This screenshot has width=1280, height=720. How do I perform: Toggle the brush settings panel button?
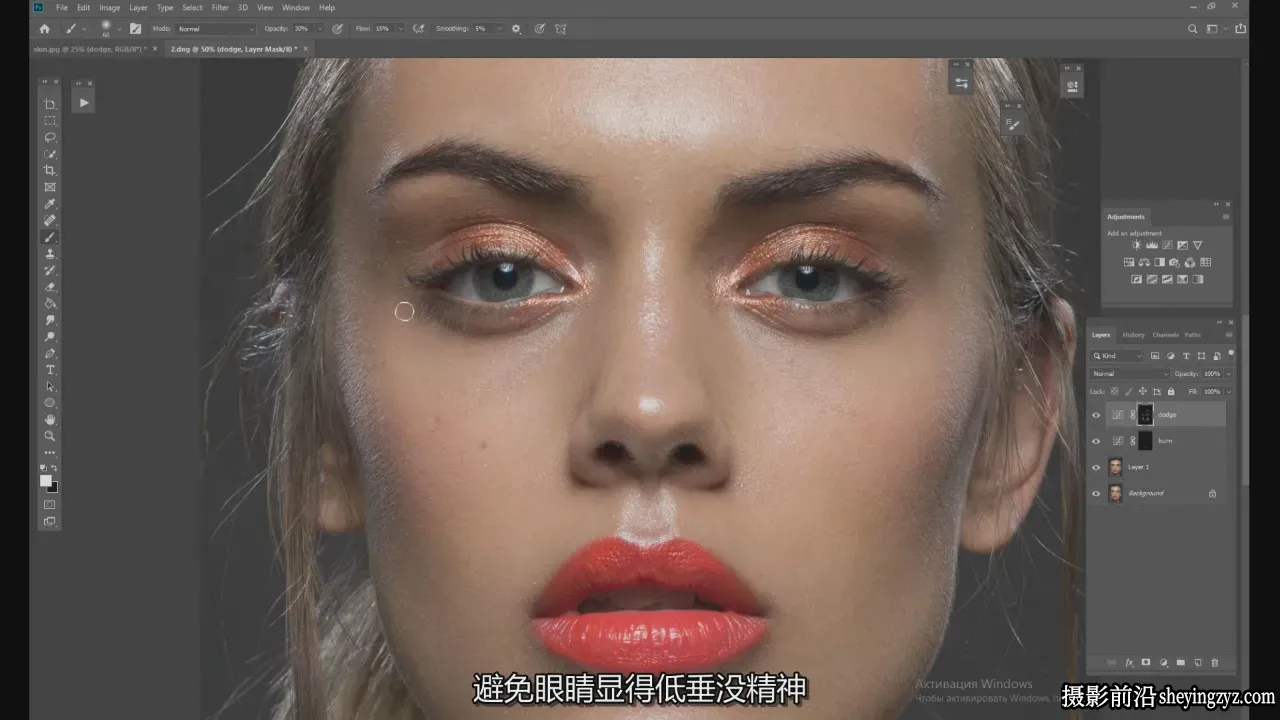point(135,29)
